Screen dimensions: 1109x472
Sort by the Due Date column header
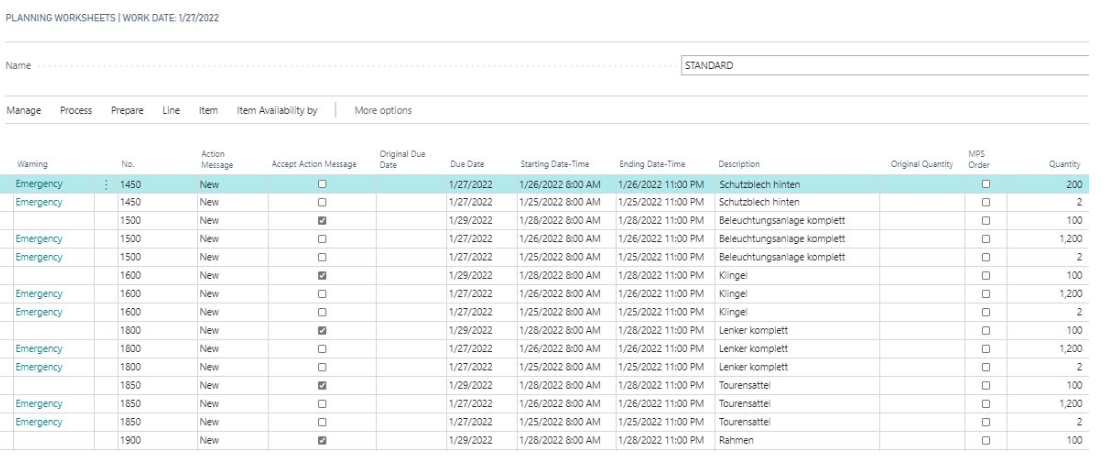(x=467, y=164)
